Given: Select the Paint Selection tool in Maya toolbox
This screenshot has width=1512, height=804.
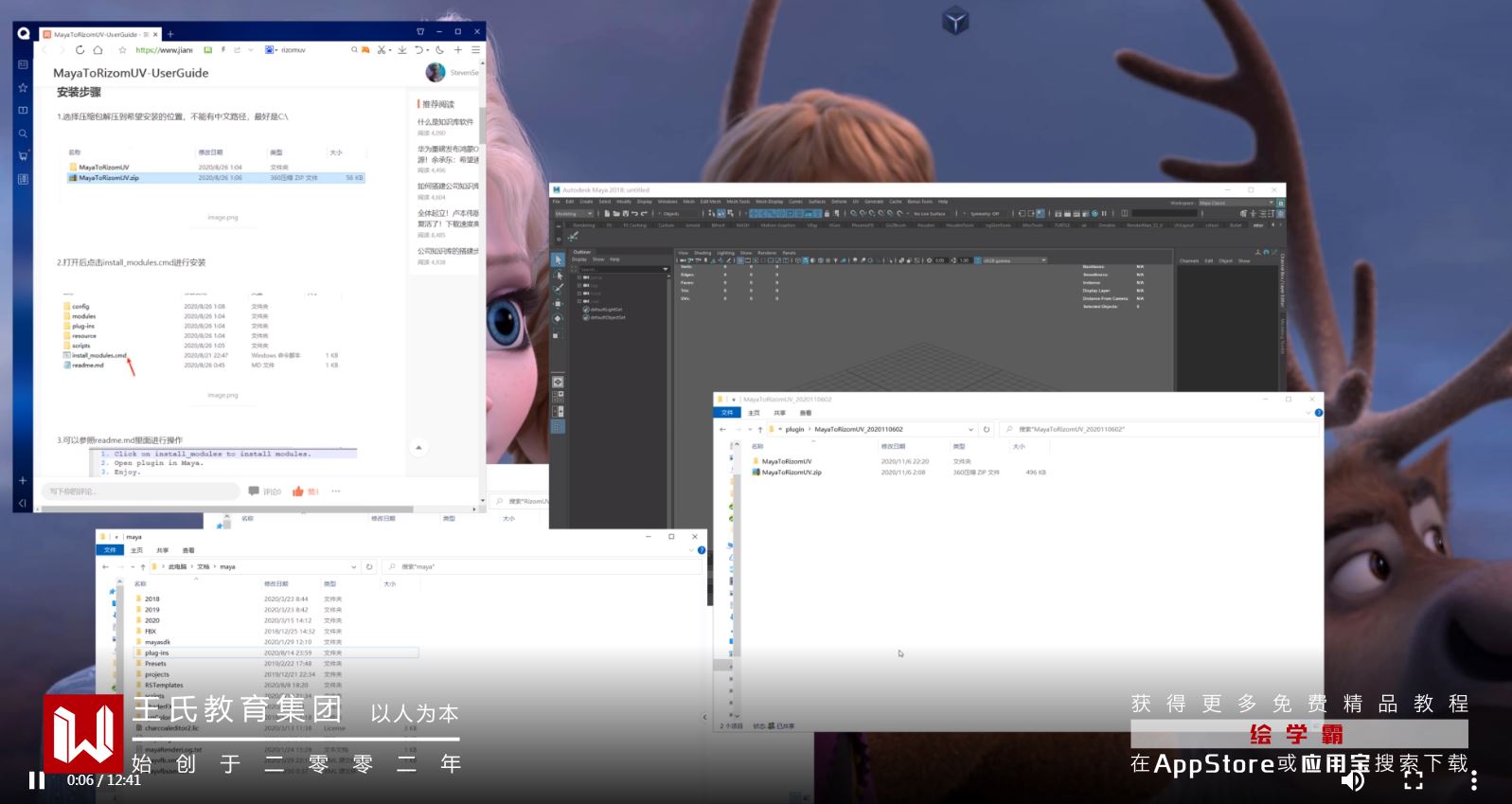Looking at the screenshot, I should 559,289.
